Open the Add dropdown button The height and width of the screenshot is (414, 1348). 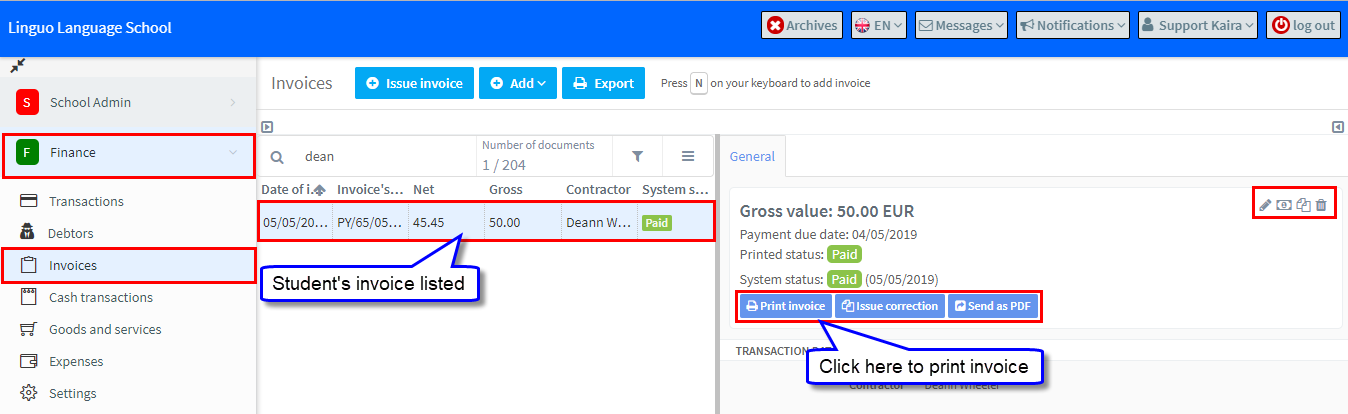click(517, 83)
